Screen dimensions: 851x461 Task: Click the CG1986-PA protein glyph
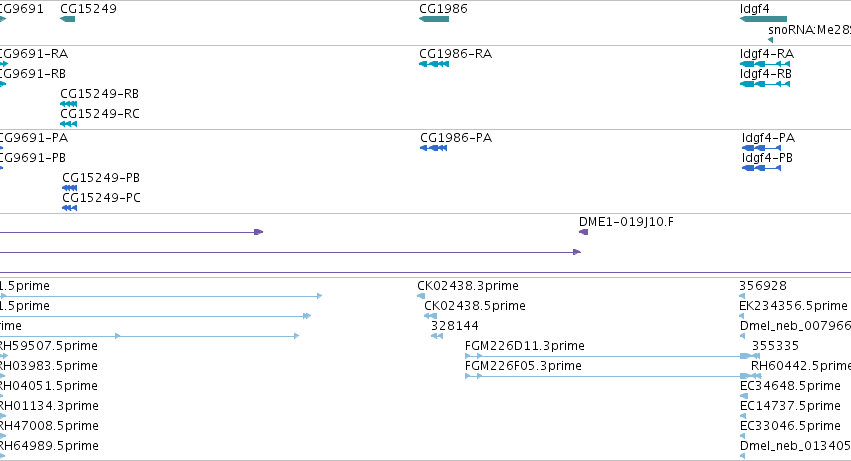click(433, 148)
